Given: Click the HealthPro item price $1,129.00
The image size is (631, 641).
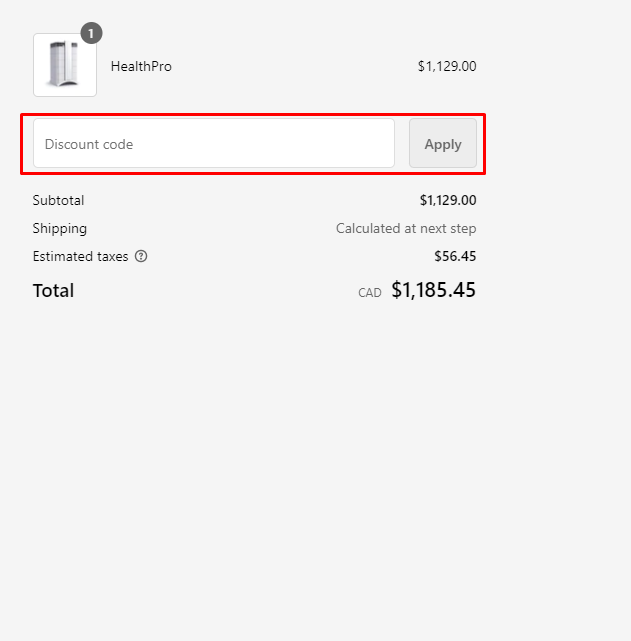Looking at the screenshot, I should click(x=447, y=66).
